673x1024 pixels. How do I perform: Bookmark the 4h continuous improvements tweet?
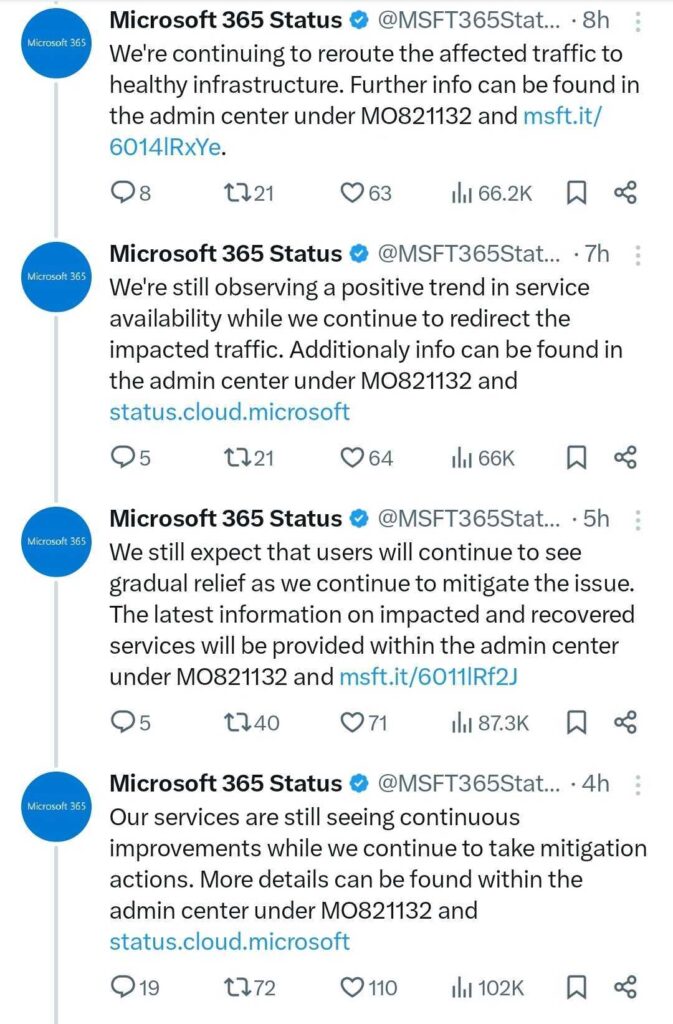point(576,987)
